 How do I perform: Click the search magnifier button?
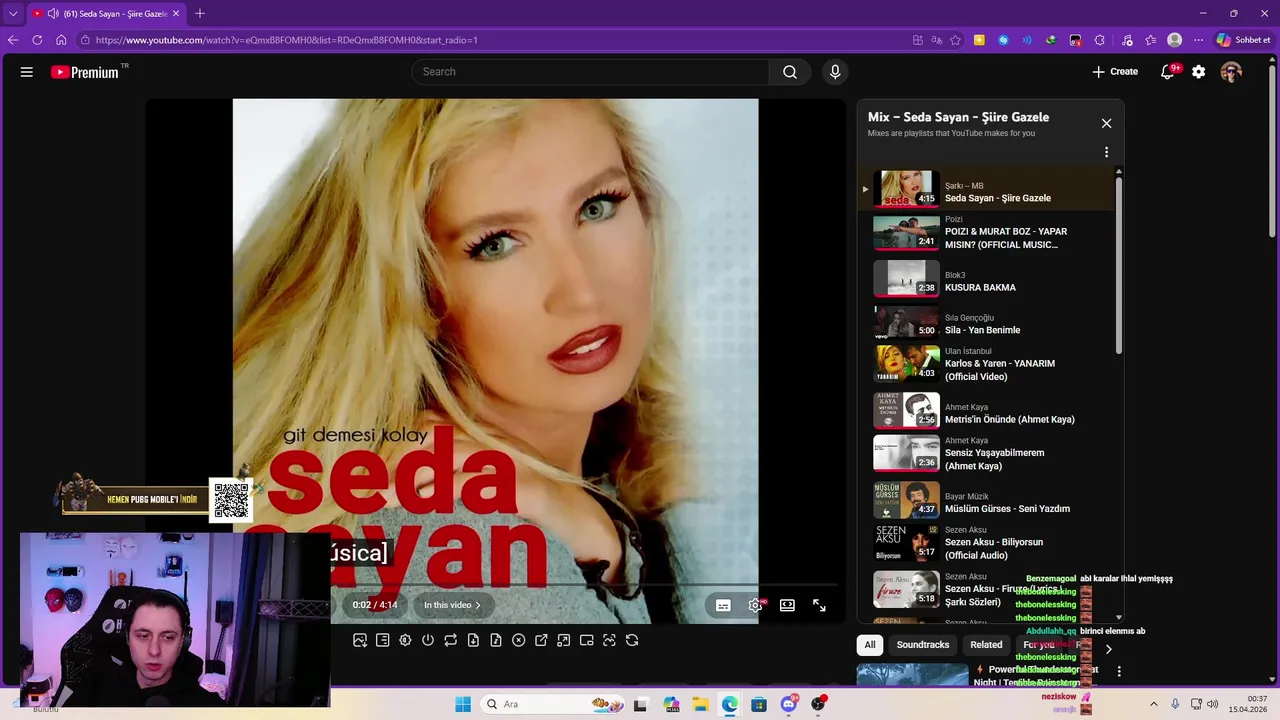(x=790, y=72)
